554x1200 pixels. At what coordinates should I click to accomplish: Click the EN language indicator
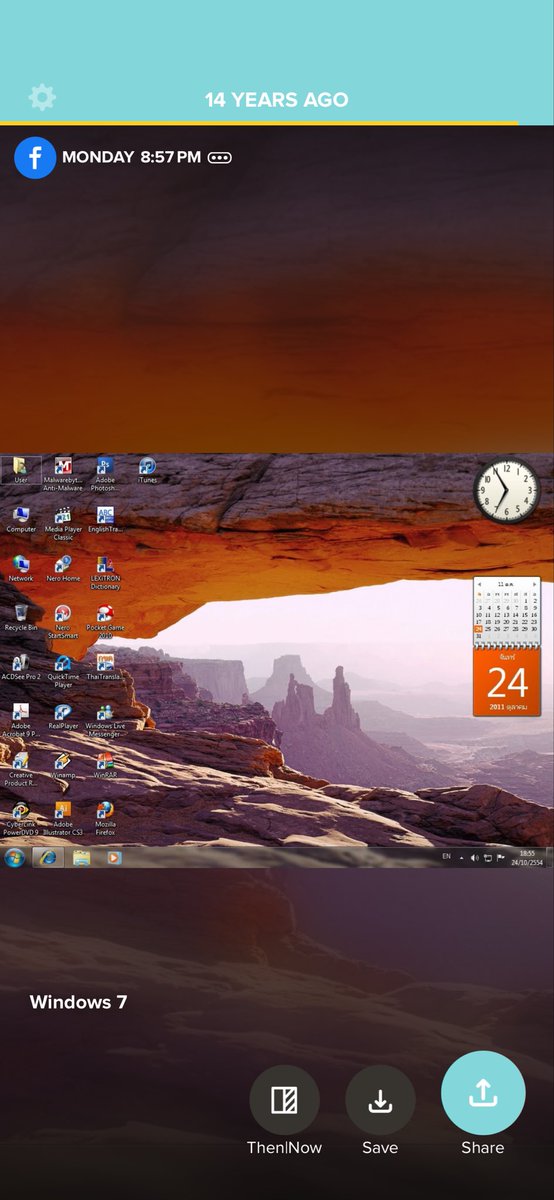[x=446, y=858]
